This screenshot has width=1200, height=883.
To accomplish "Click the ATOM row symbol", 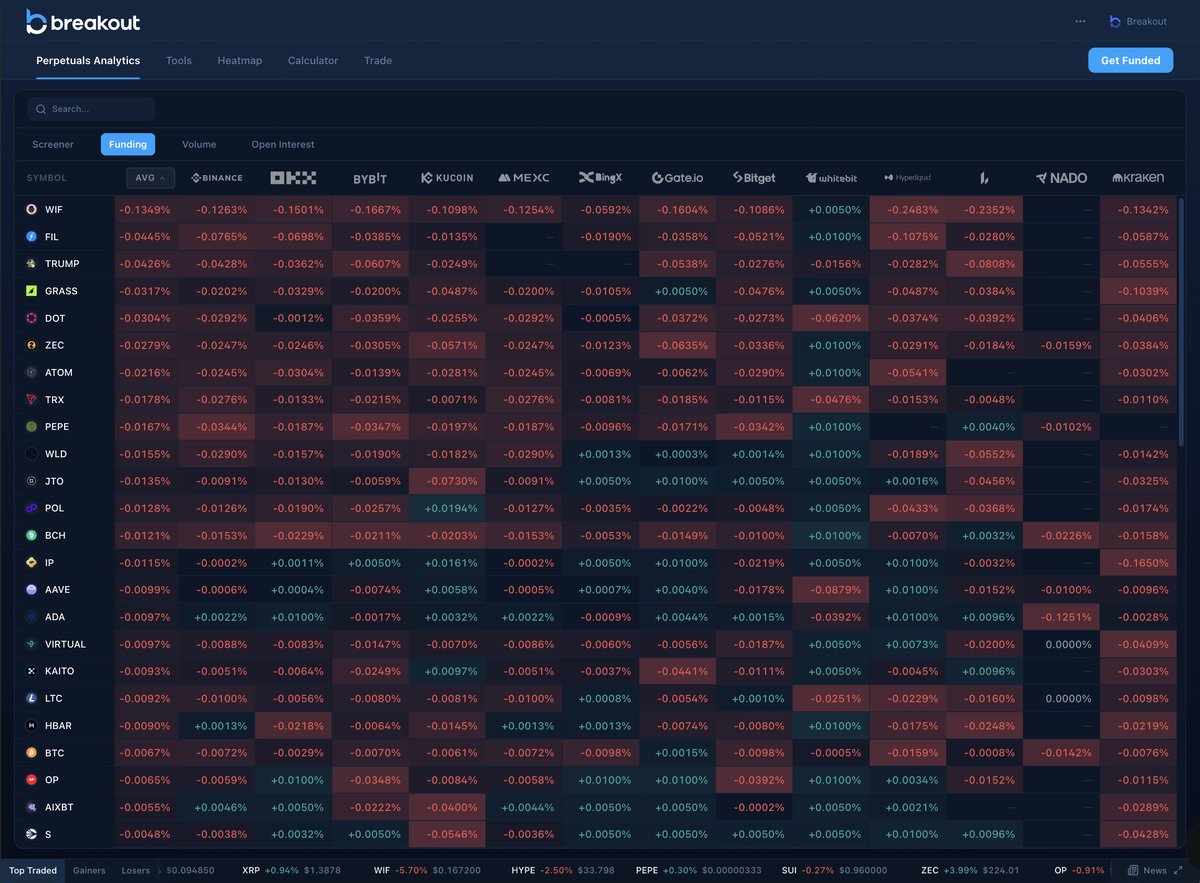I will (x=59, y=372).
